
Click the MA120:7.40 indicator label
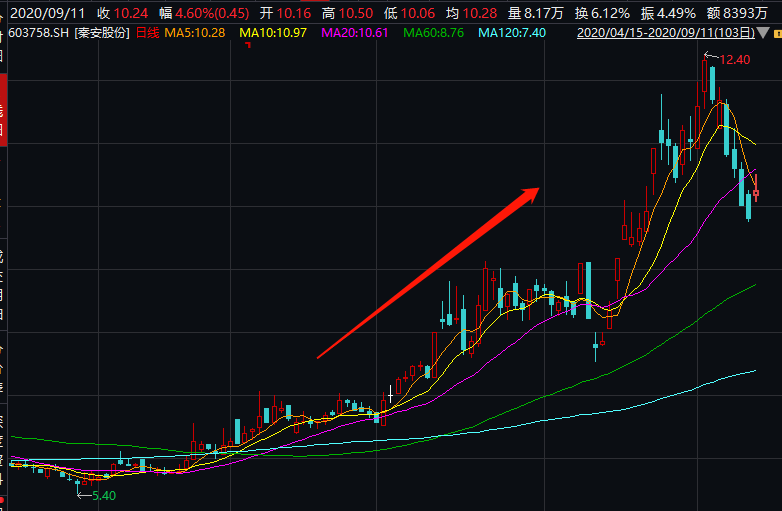pyautogui.click(x=512, y=33)
